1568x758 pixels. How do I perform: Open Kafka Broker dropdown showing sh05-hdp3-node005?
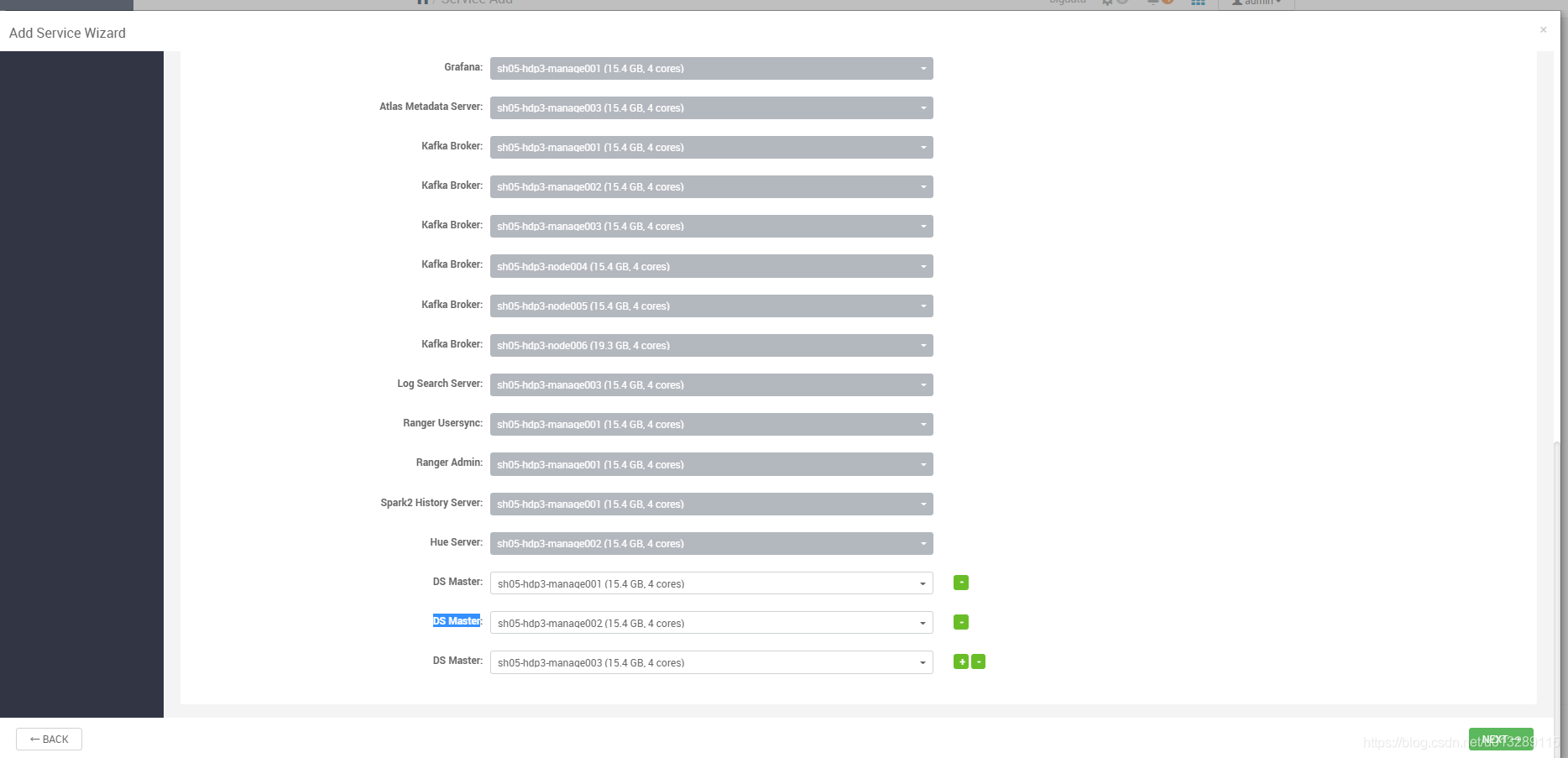712,306
